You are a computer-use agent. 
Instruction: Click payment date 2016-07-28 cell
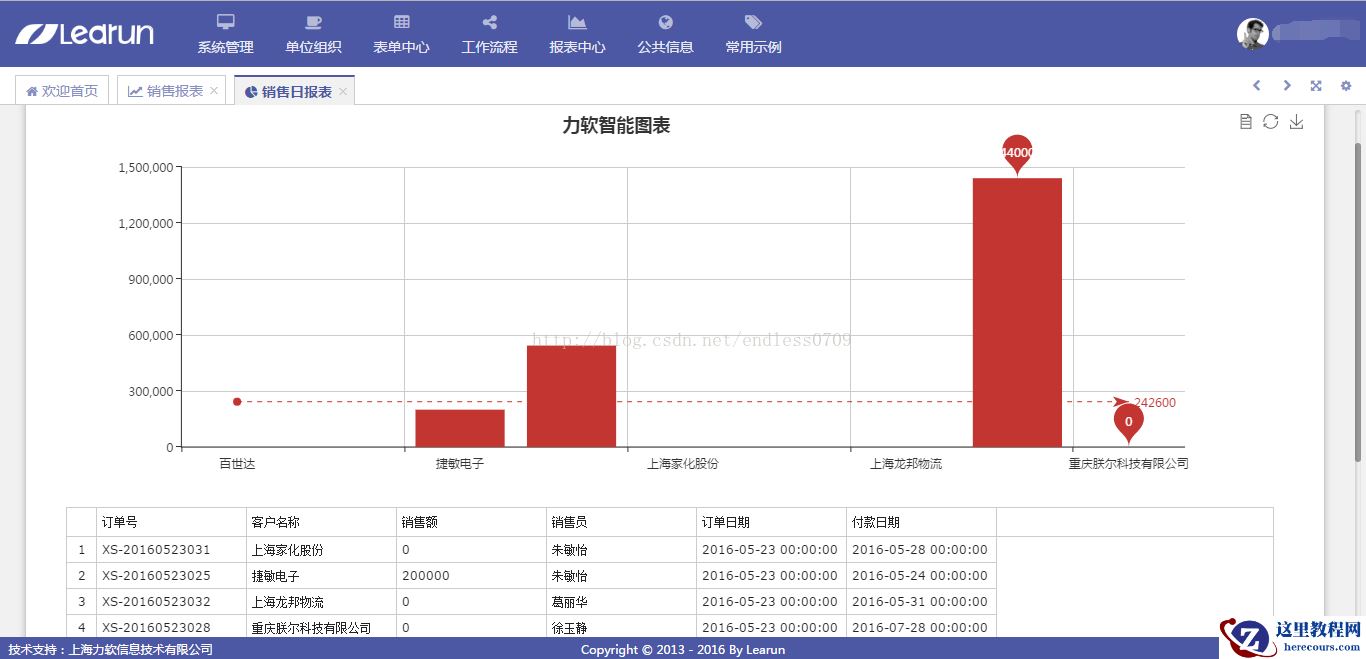tap(921, 628)
